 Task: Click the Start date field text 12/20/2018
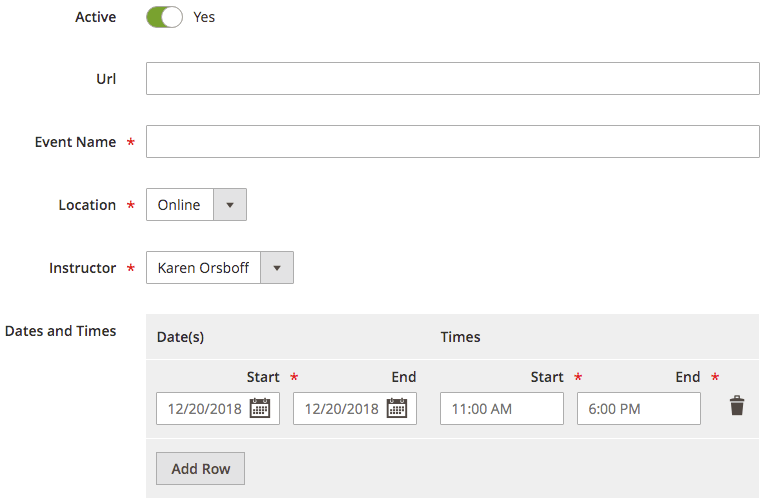pos(204,409)
